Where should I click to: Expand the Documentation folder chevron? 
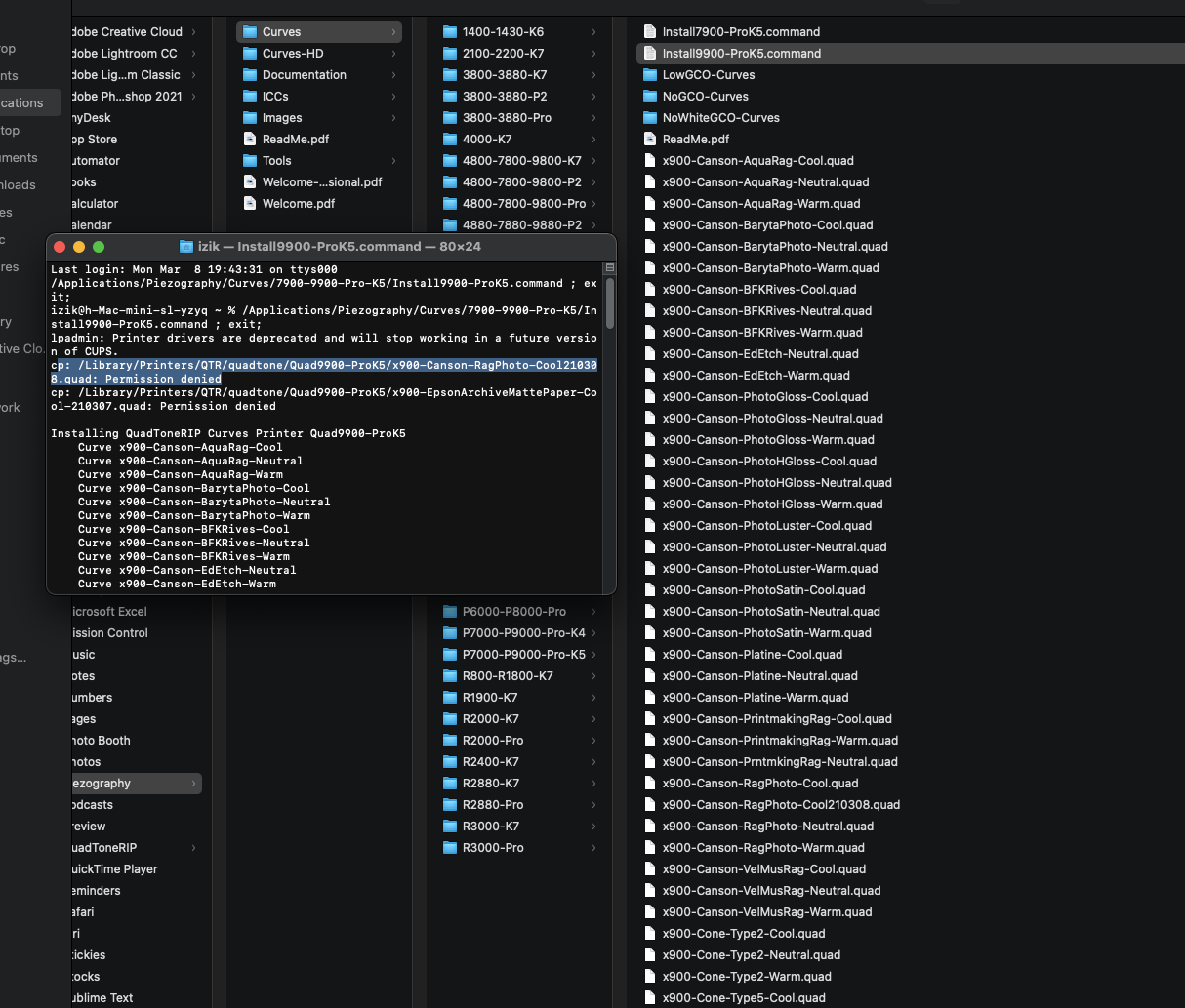[393, 75]
